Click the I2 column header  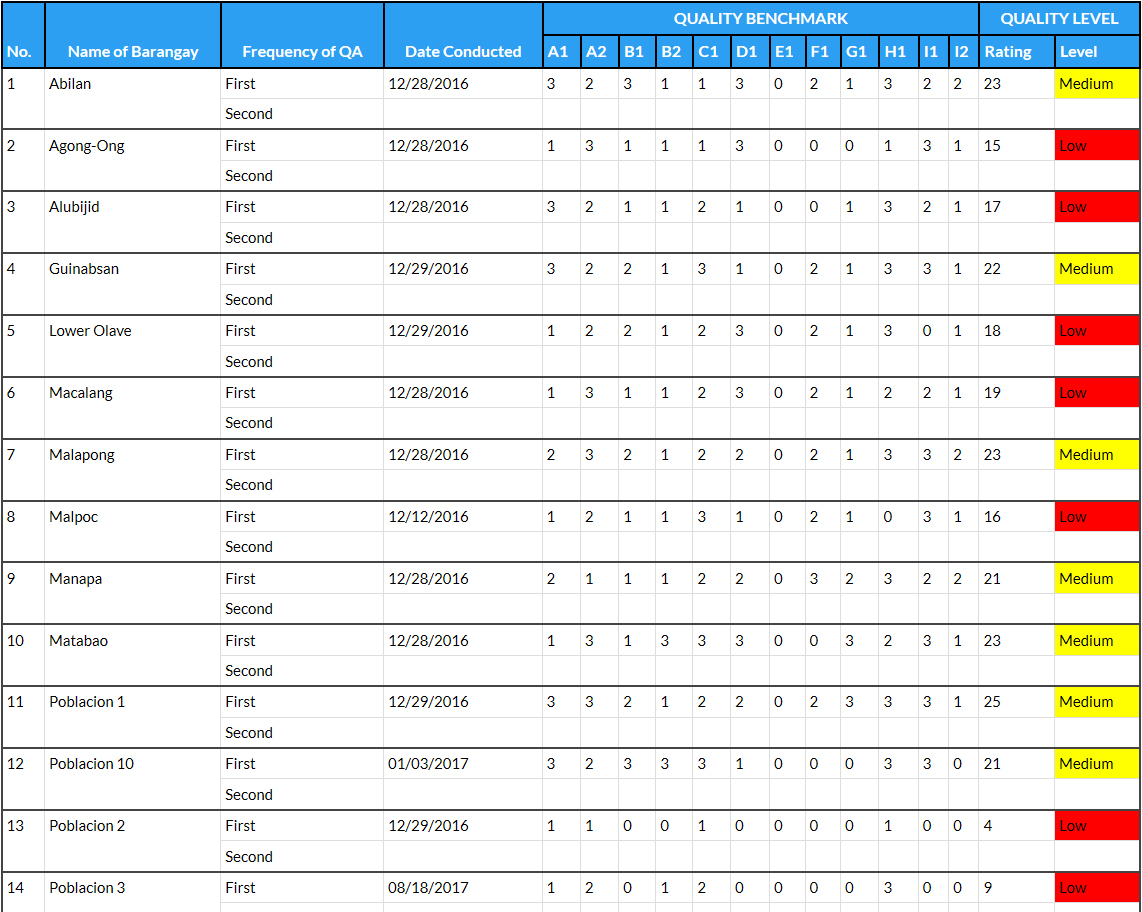pos(964,52)
